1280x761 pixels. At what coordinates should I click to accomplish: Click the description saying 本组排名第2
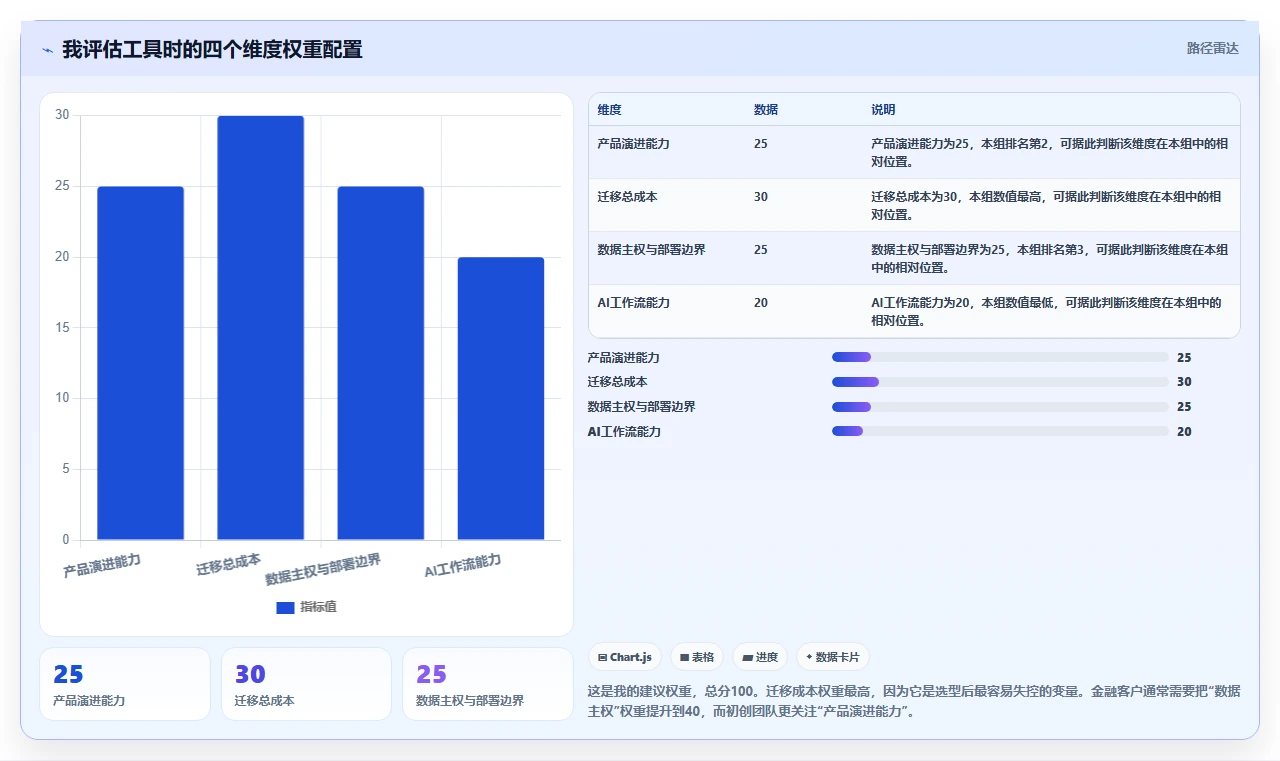pyautogui.click(x=1049, y=152)
